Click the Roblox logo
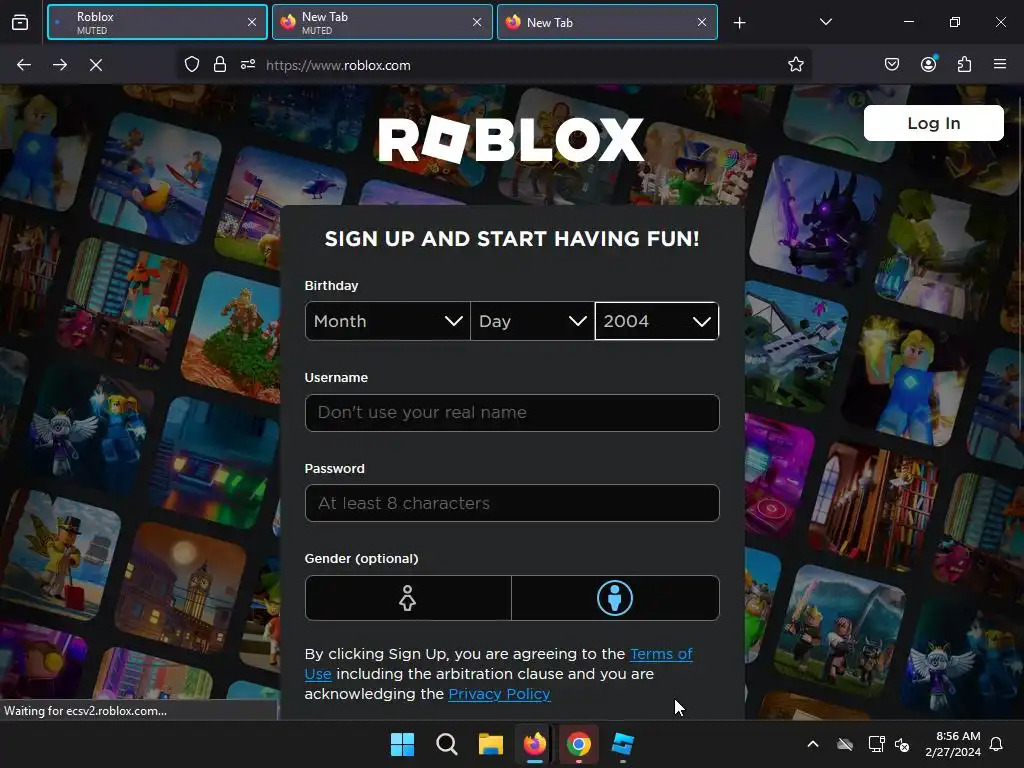 tap(511, 140)
